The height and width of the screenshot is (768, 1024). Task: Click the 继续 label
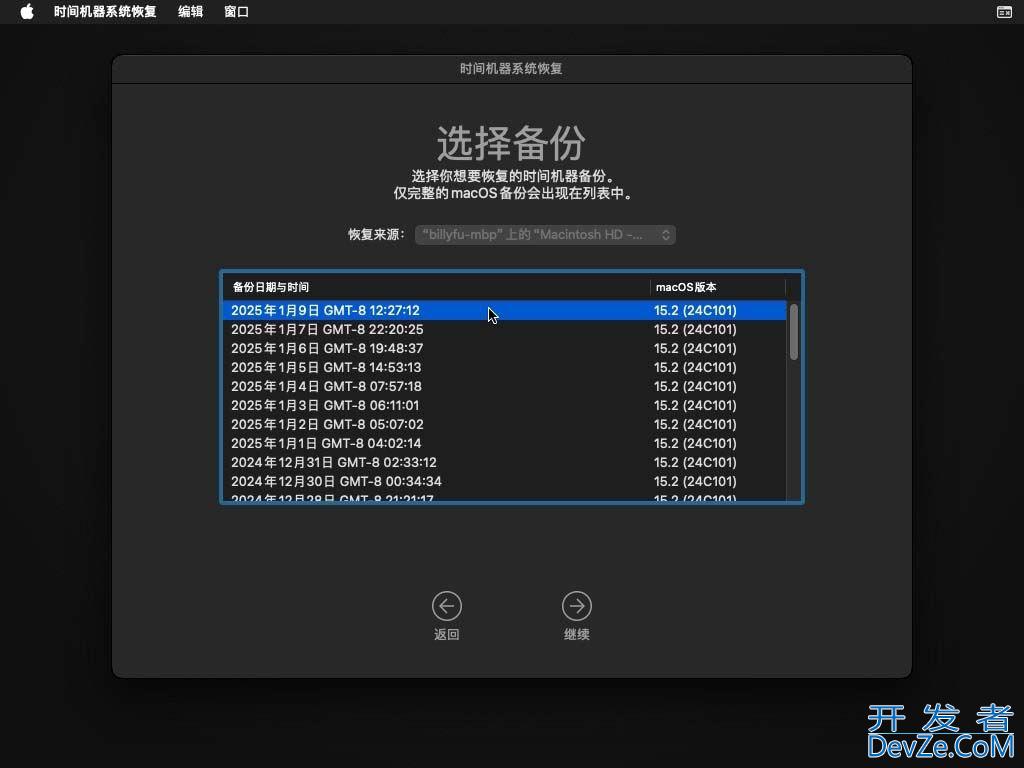(577, 634)
